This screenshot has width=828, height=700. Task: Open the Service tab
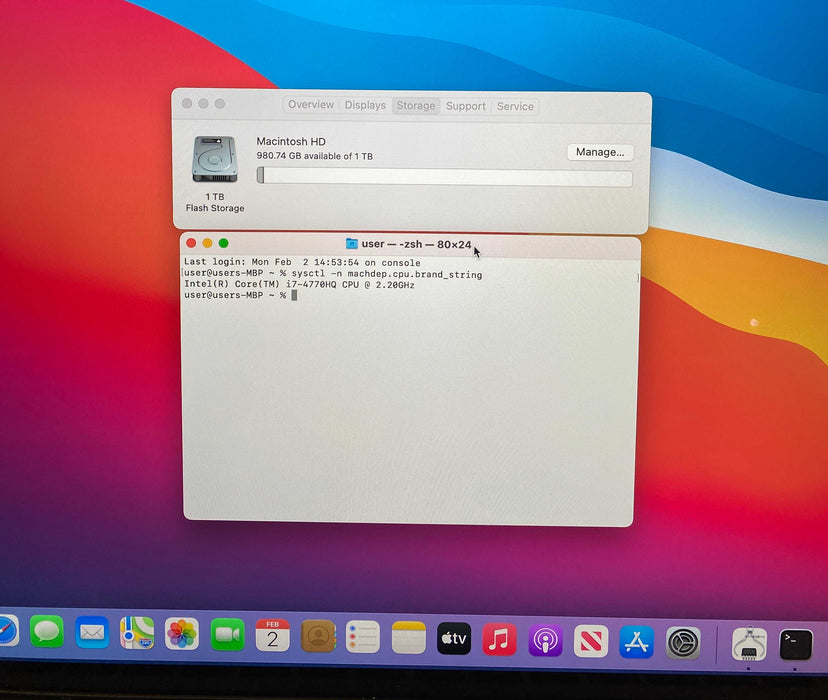point(515,107)
